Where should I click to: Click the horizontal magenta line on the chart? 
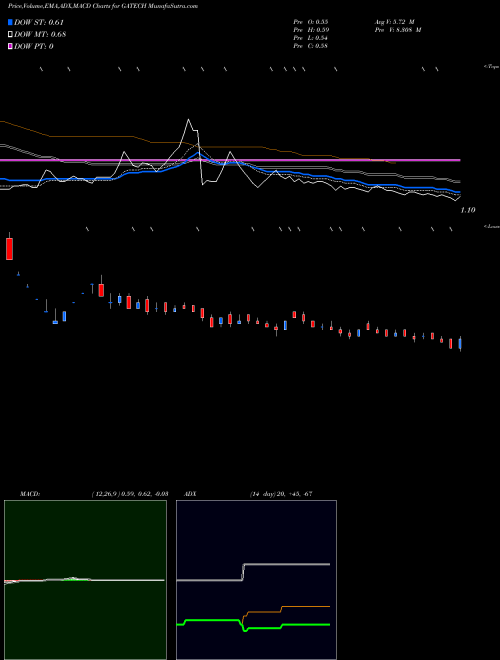tap(230, 160)
